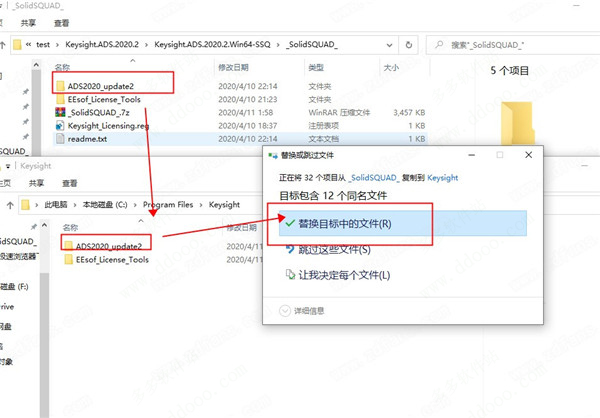600x418 pixels.
Task: Click folder icon in Keysight address bar
Action: coord(25,205)
